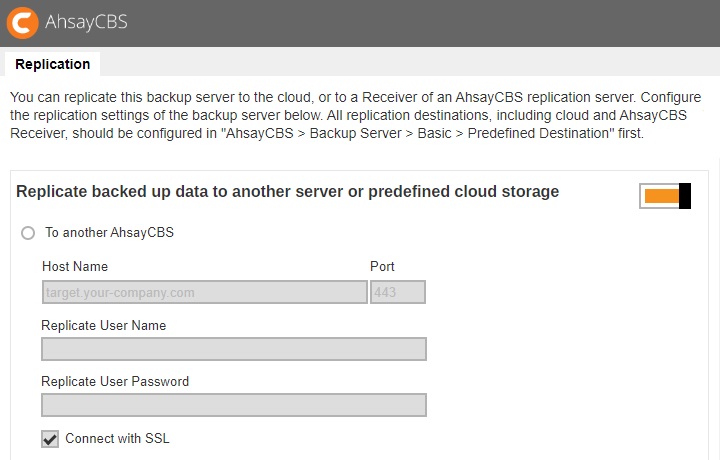Click the orange AhsayCBS logo icon
The image size is (720, 460).
click(x=24, y=21)
